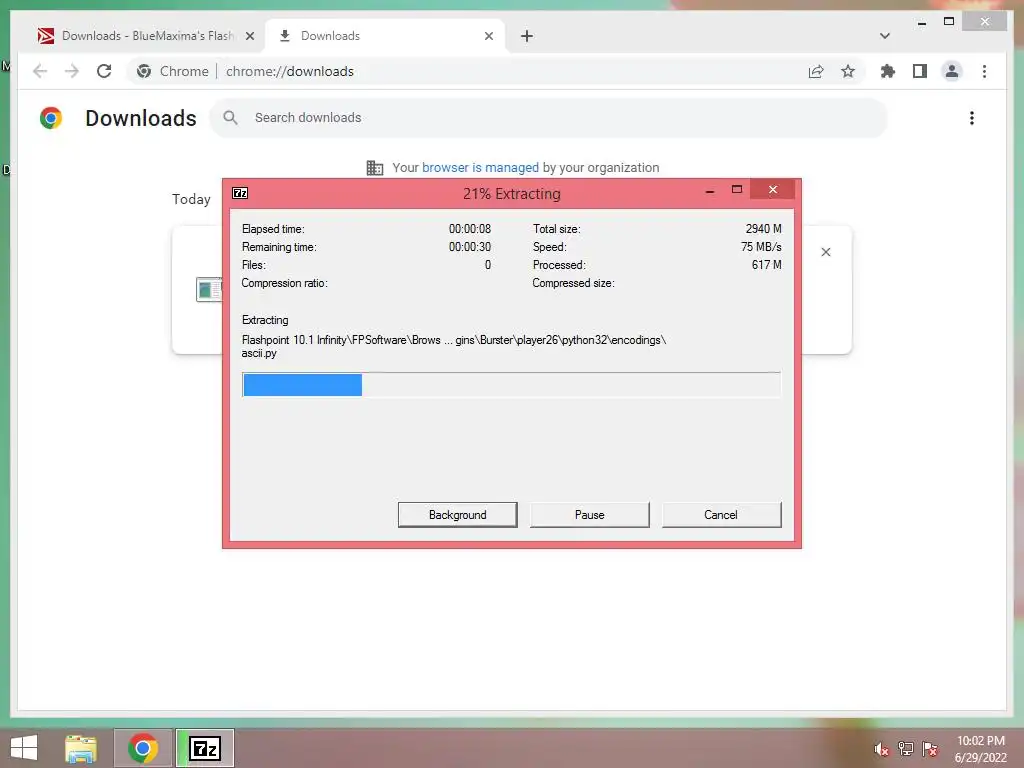
Task: Click the 'Today' date label
Action: tap(191, 199)
